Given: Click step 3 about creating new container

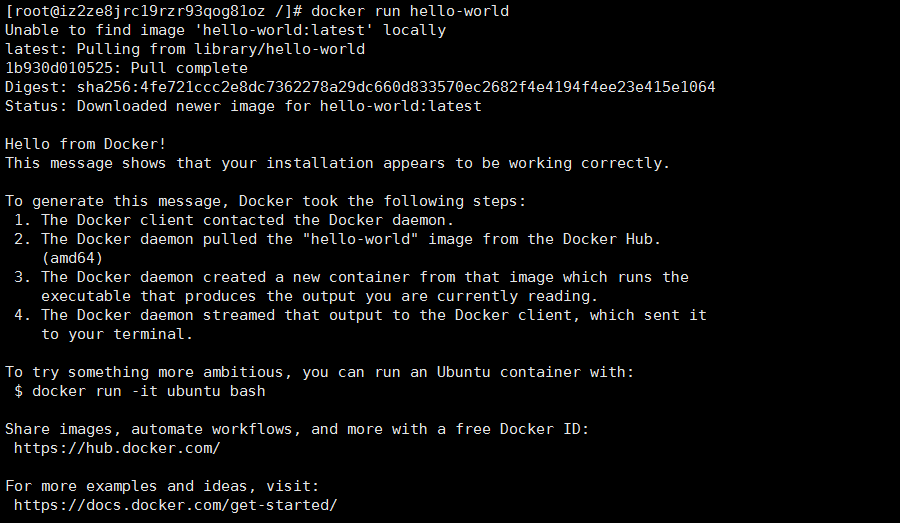Looking at the screenshot, I should click(x=351, y=286).
